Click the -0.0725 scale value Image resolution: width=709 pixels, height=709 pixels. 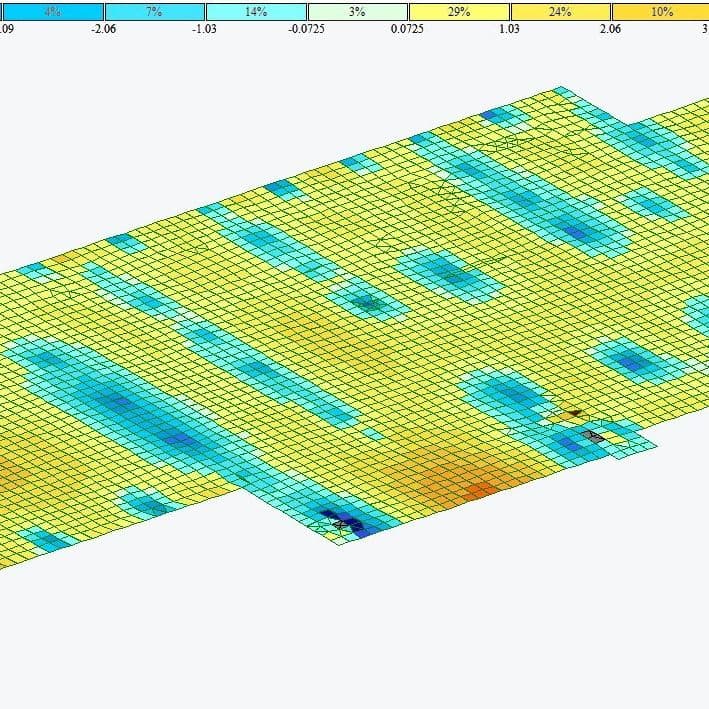coord(307,29)
